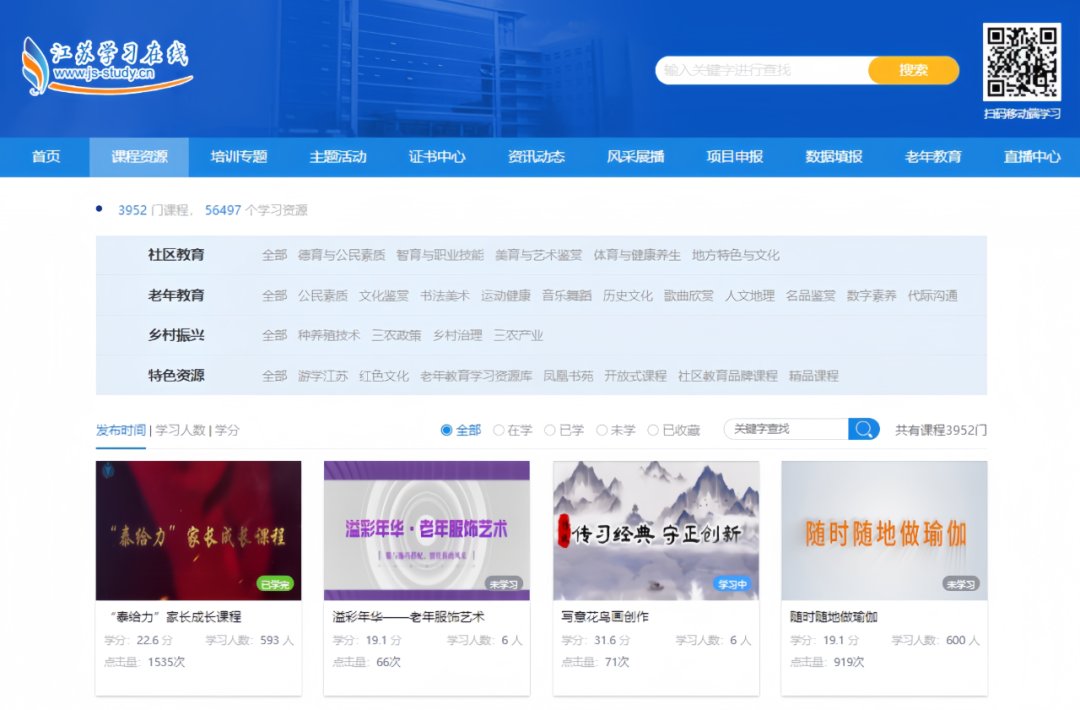Click the top keyword search input field

[760, 70]
